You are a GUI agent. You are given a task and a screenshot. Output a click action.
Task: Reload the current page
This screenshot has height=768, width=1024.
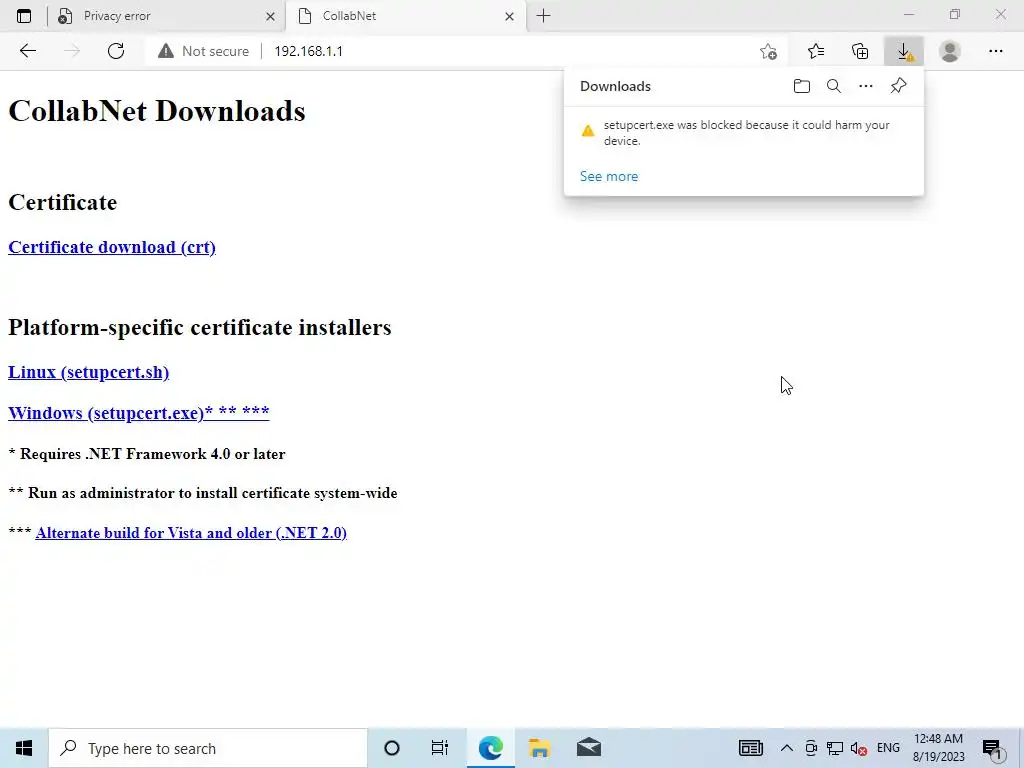[x=116, y=51]
